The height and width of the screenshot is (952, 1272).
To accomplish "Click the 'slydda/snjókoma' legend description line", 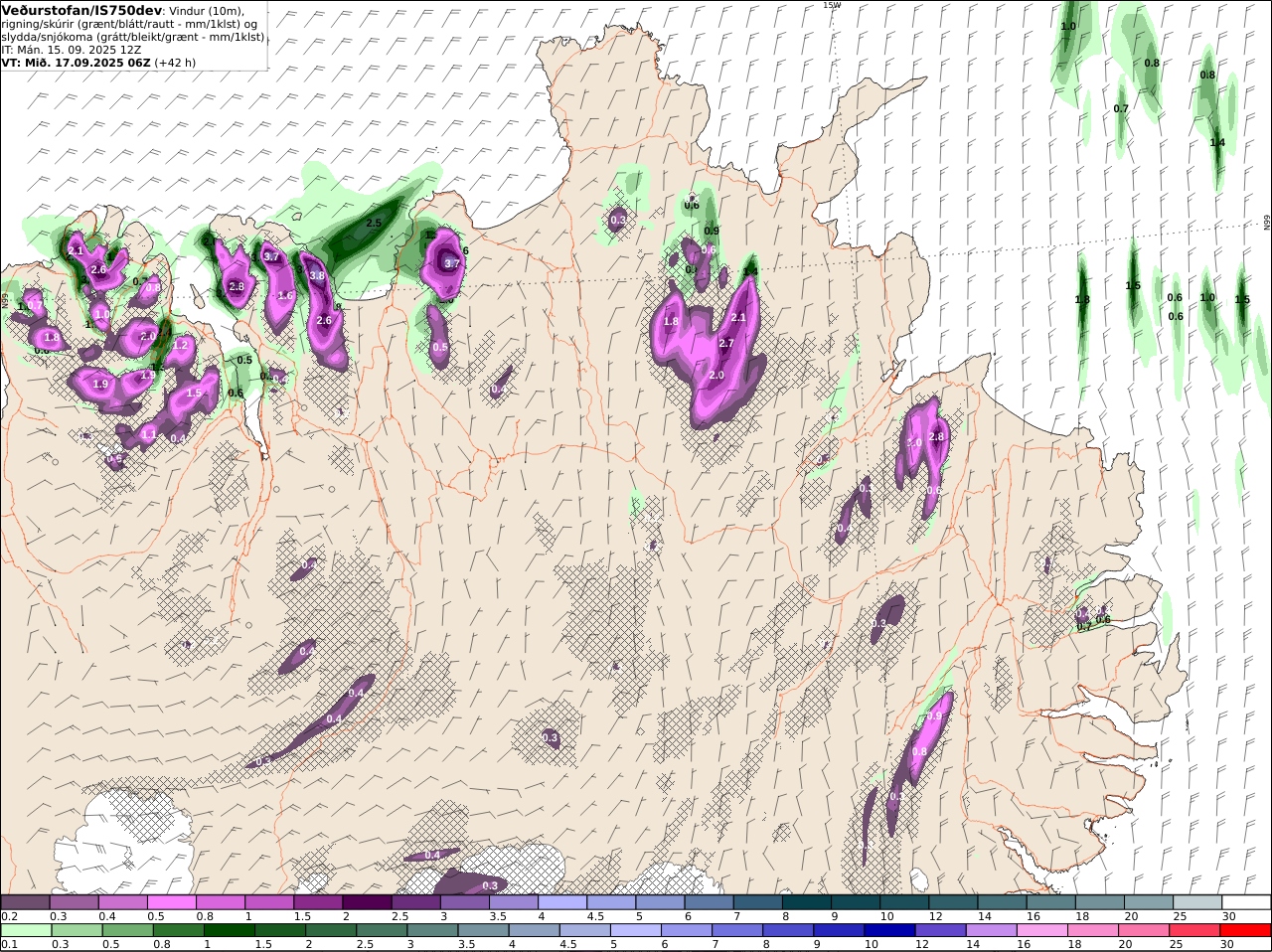I will coord(133,37).
